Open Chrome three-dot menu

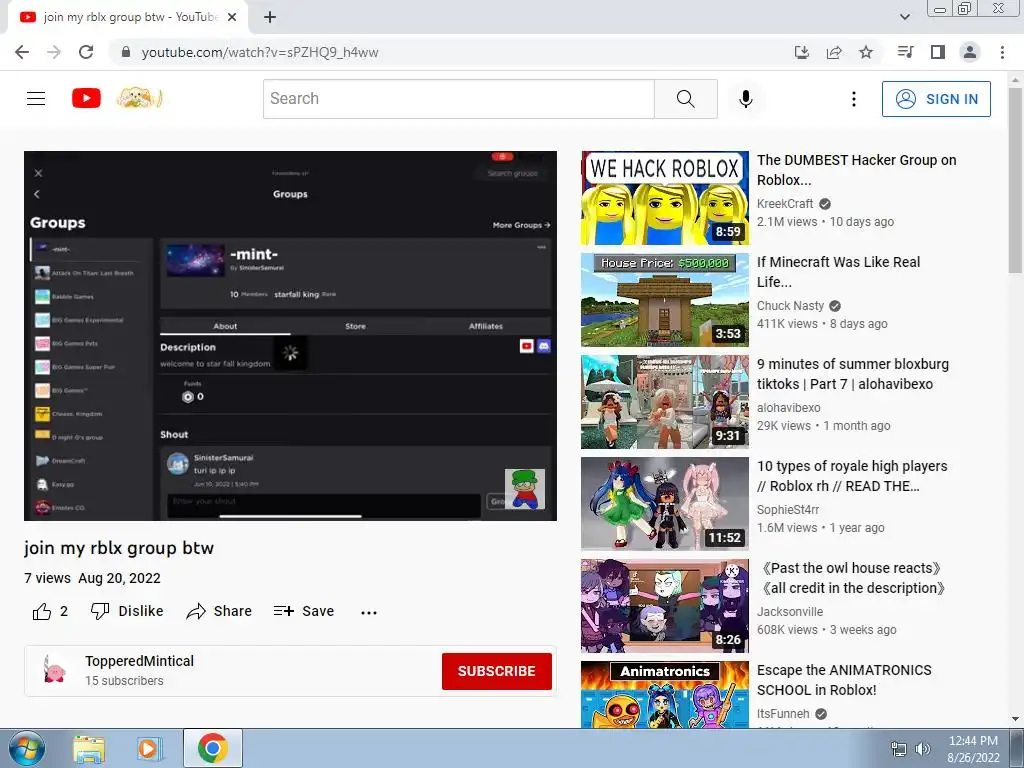1002,52
